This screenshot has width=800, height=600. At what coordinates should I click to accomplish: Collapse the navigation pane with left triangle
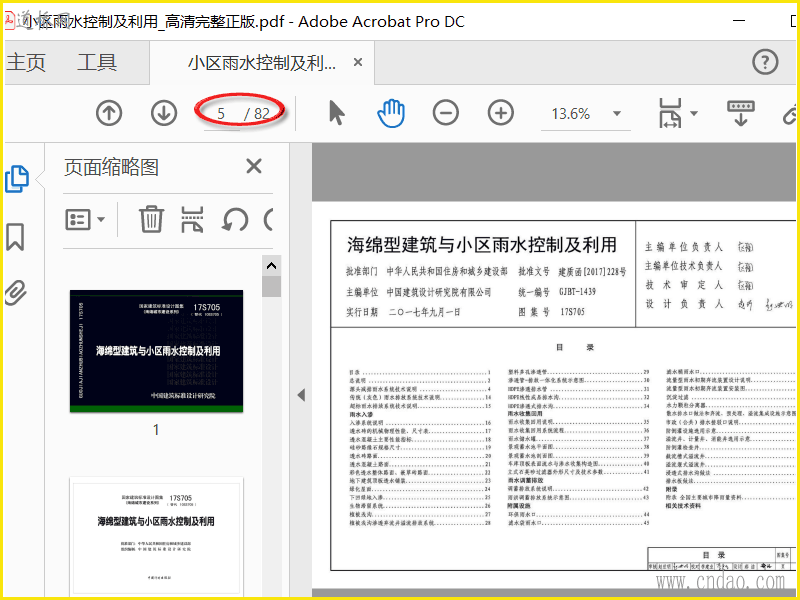pyautogui.click(x=301, y=395)
